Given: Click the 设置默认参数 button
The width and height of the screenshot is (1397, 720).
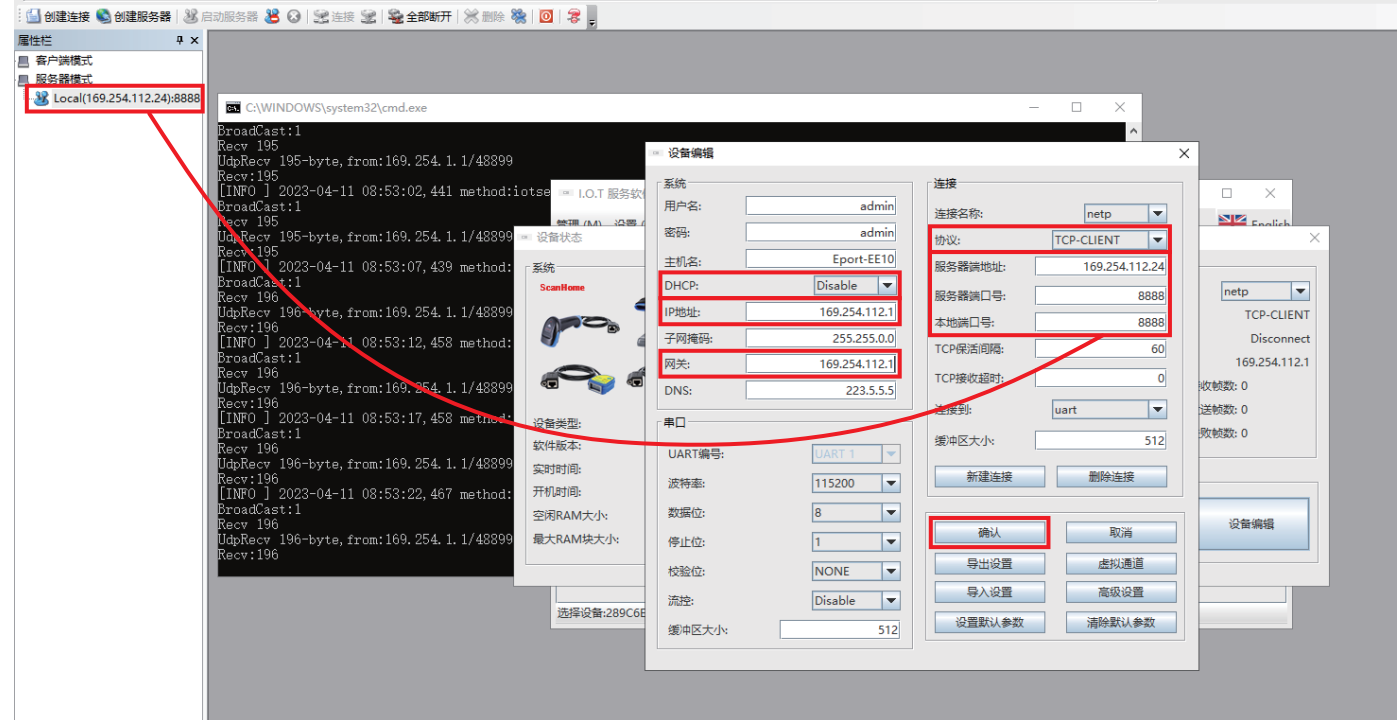Looking at the screenshot, I should tap(989, 622).
